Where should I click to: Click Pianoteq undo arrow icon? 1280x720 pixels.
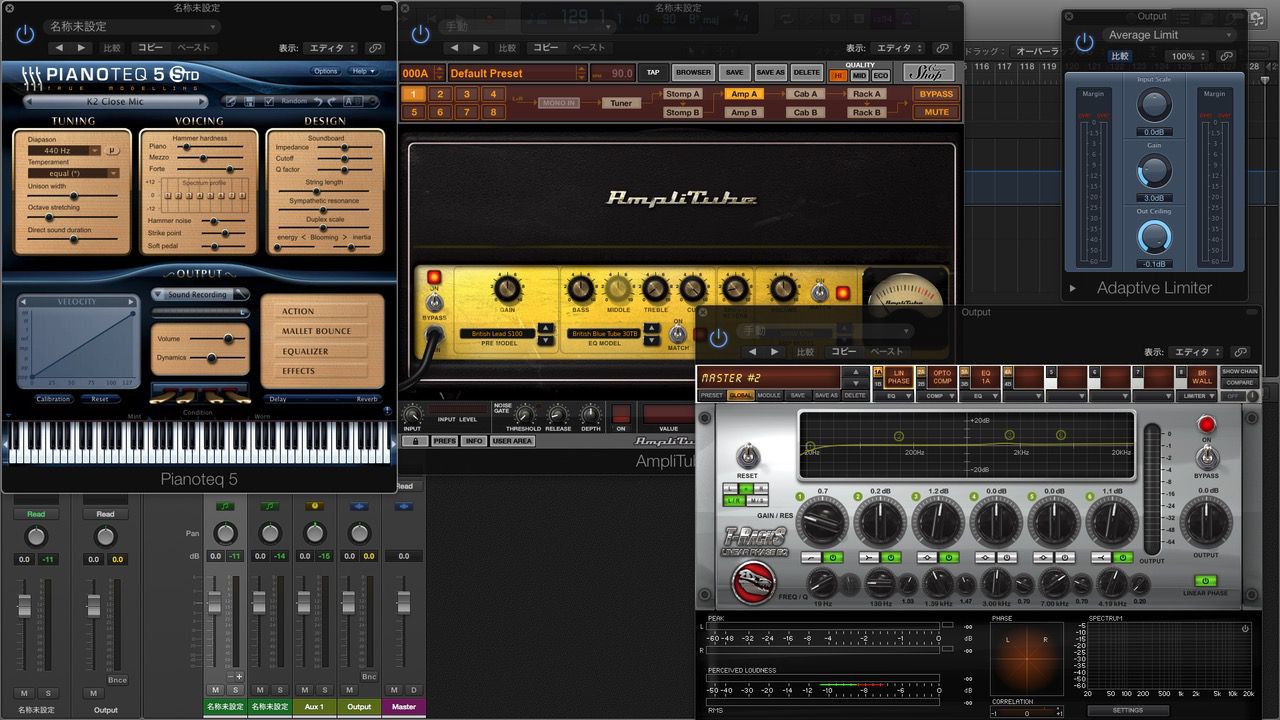pos(318,101)
